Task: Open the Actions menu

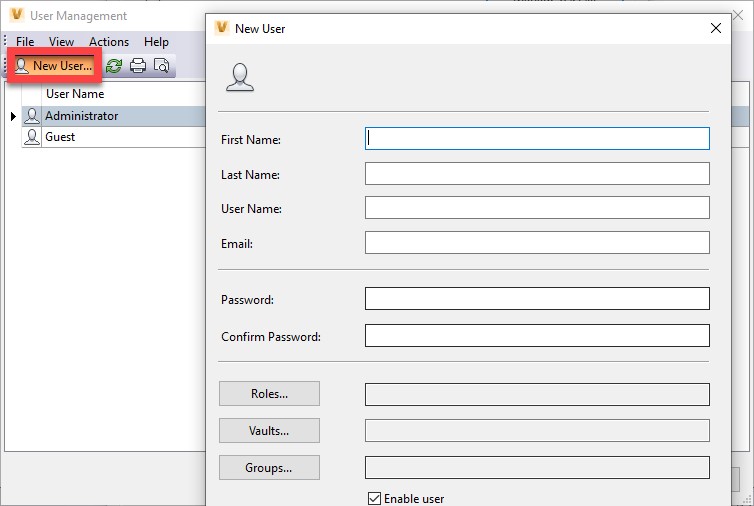Action: (109, 42)
